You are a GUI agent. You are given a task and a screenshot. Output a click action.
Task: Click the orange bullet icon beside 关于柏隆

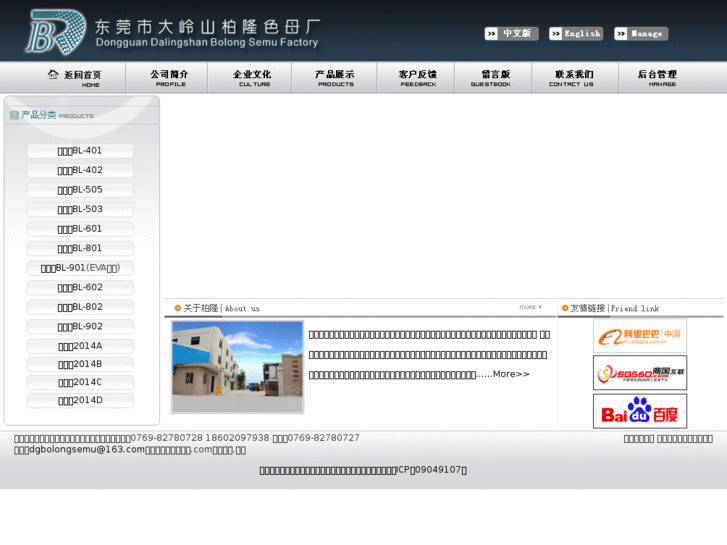pos(178,308)
